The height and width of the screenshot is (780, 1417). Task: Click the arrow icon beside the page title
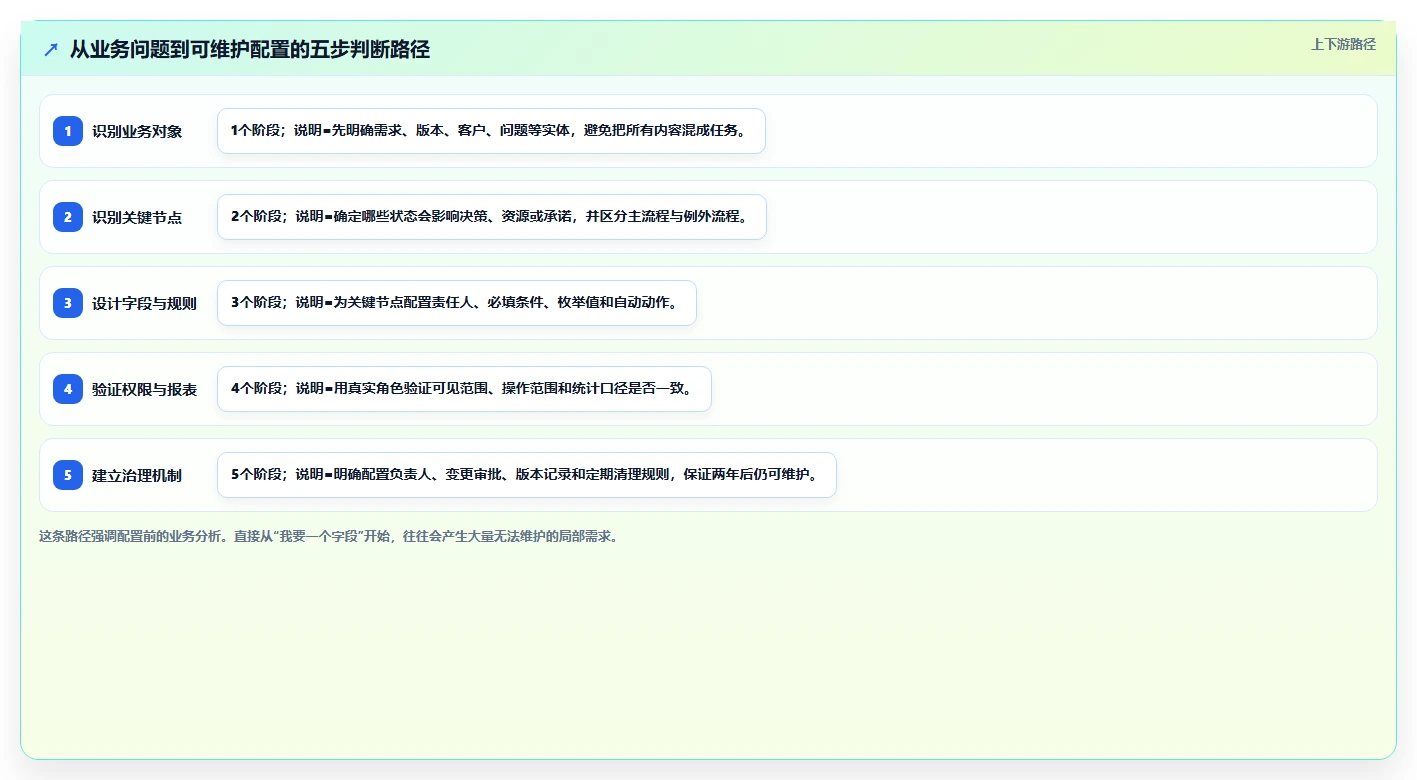(x=51, y=50)
